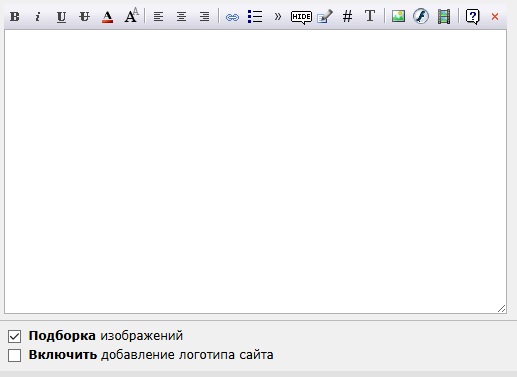Center-align the text
The height and width of the screenshot is (377, 517).
[x=181, y=16]
